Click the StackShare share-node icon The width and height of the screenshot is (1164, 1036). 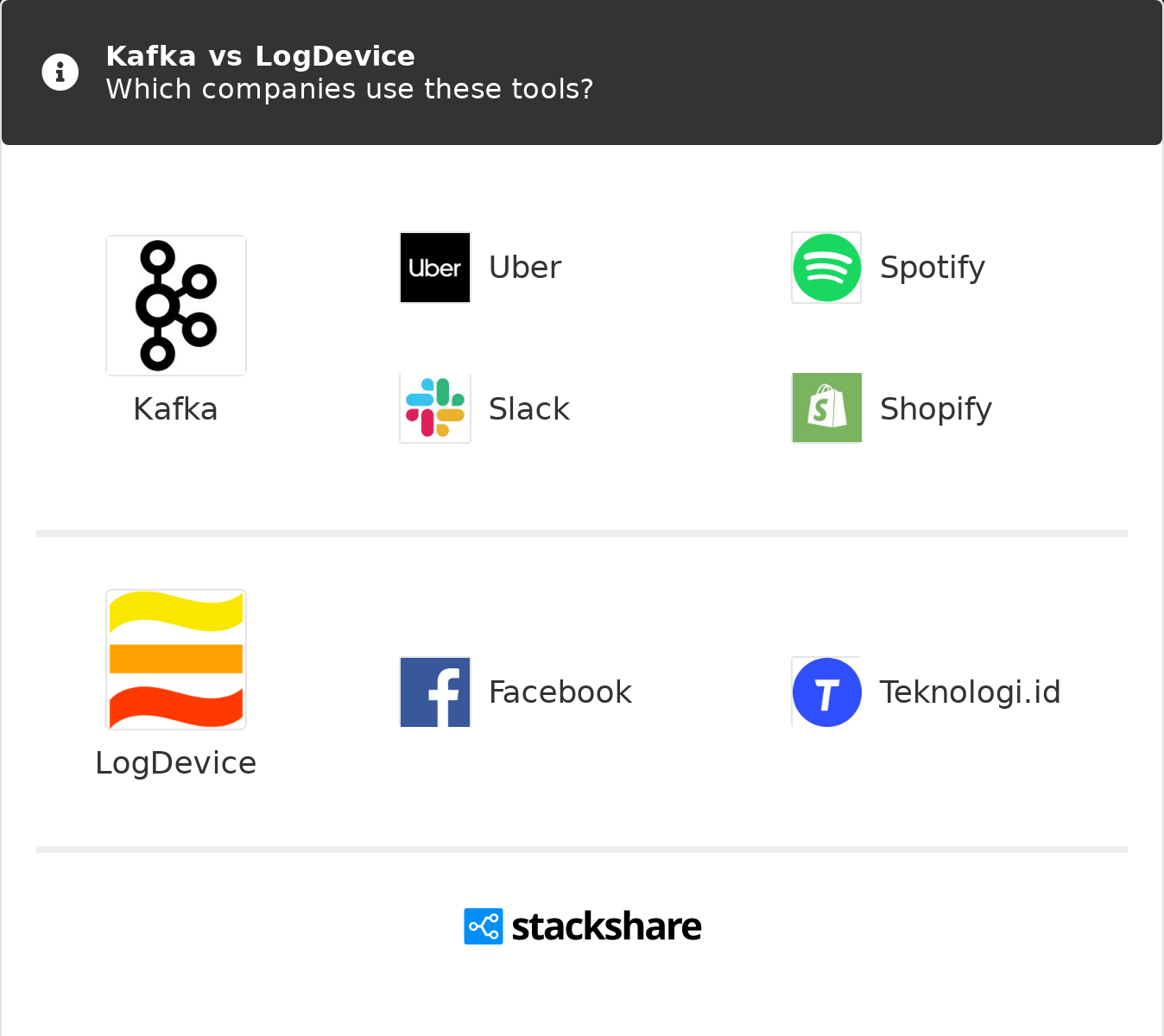(x=484, y=926)
